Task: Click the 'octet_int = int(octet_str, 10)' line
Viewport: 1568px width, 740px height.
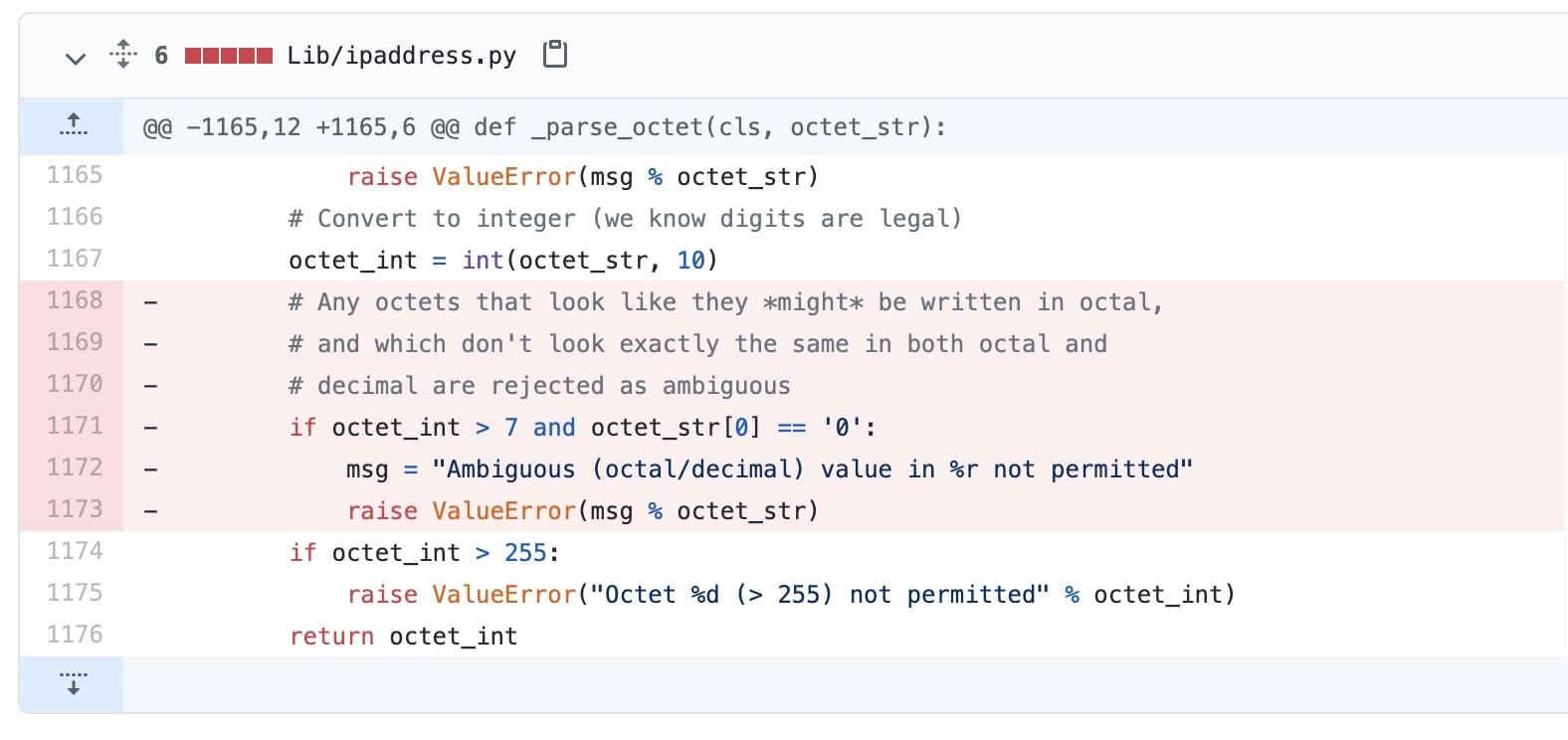Action: click(x=503, y=260)
